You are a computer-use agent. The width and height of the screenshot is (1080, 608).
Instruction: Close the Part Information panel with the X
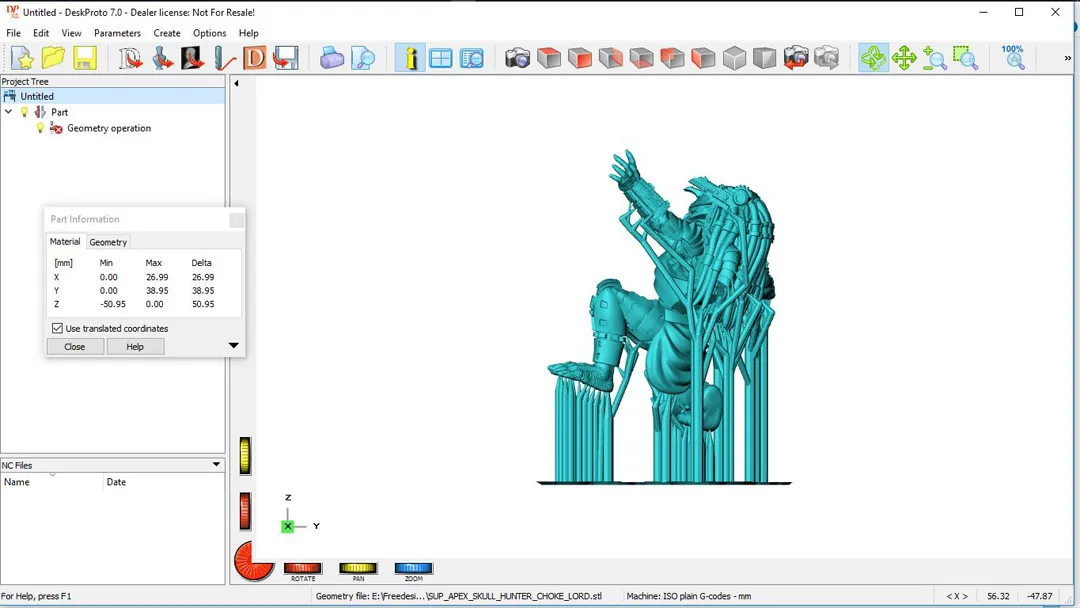click(x=236, y=220)
